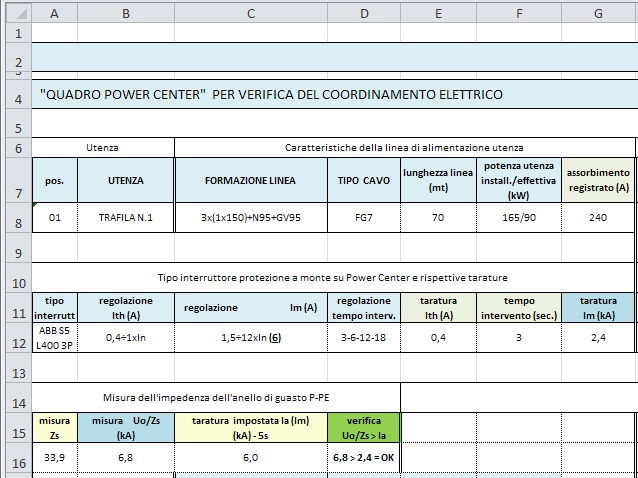Click the "FG7" cable type cell

[x=363, y=217]
